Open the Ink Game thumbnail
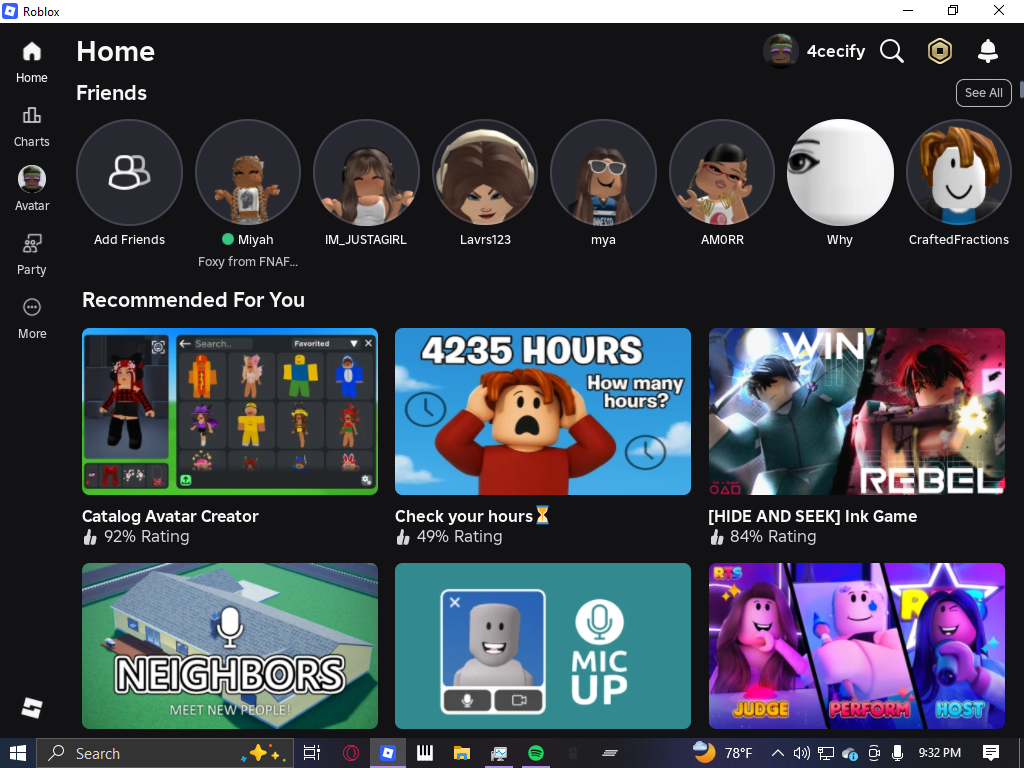Screen dimensions: 1024x768 [x=857, y=411]
